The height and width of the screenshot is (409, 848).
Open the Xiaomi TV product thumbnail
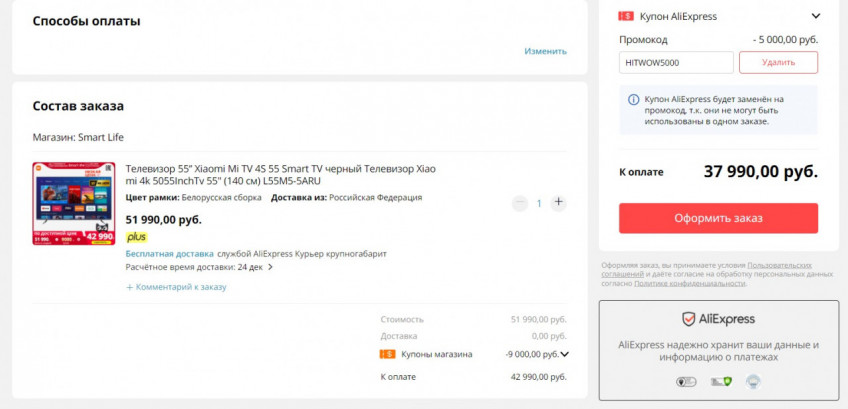(x=73, y=204)
